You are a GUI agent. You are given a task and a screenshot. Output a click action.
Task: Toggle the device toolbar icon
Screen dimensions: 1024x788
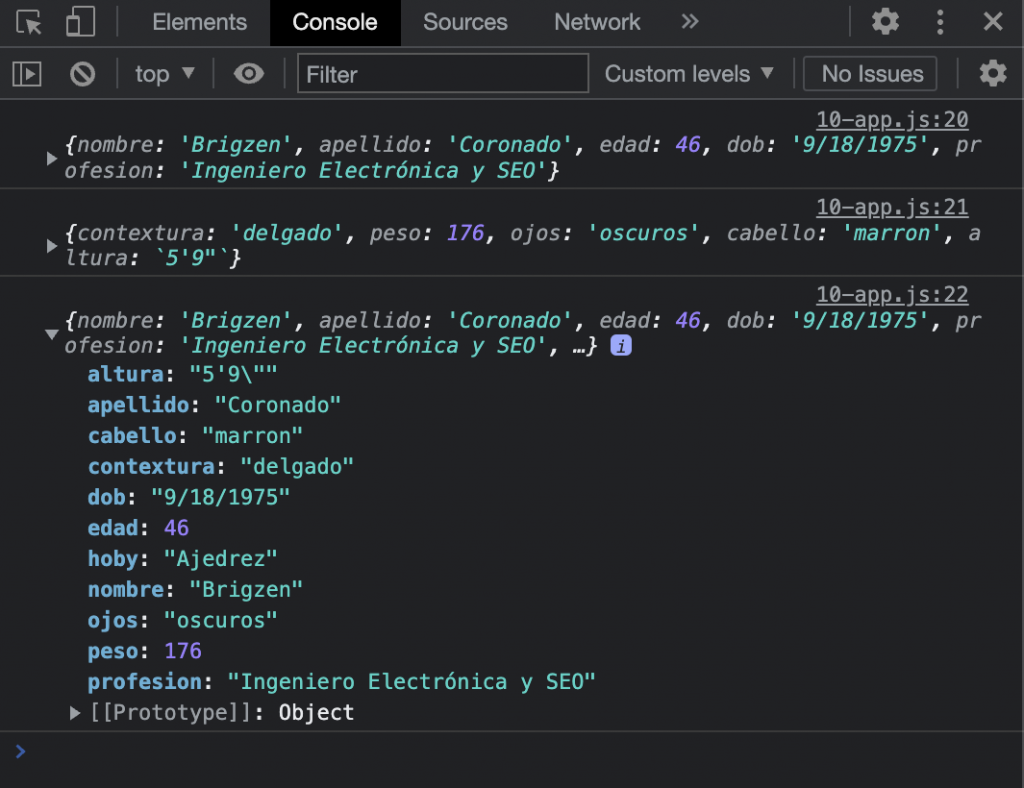click(80, 22)
